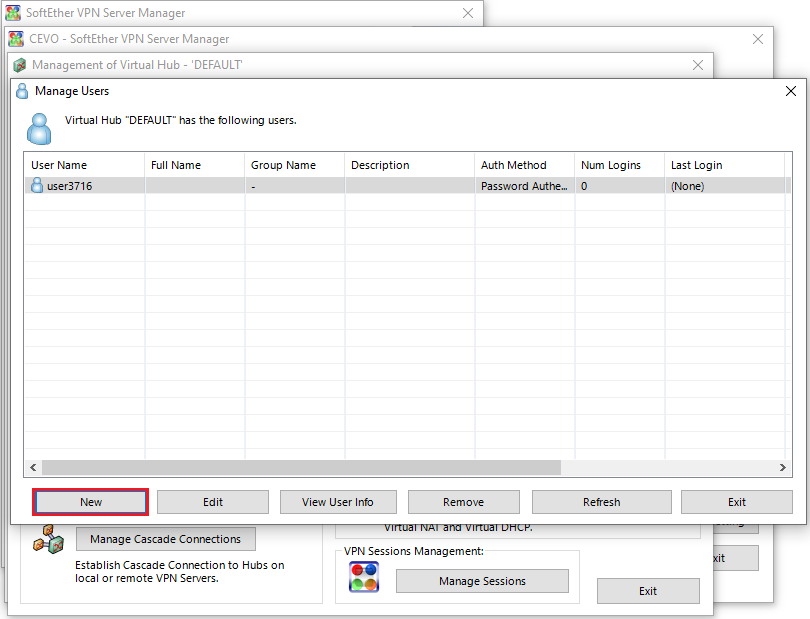
Task: Click the SoftEther VPN Server Manager title icon
Action: point(12,14)
